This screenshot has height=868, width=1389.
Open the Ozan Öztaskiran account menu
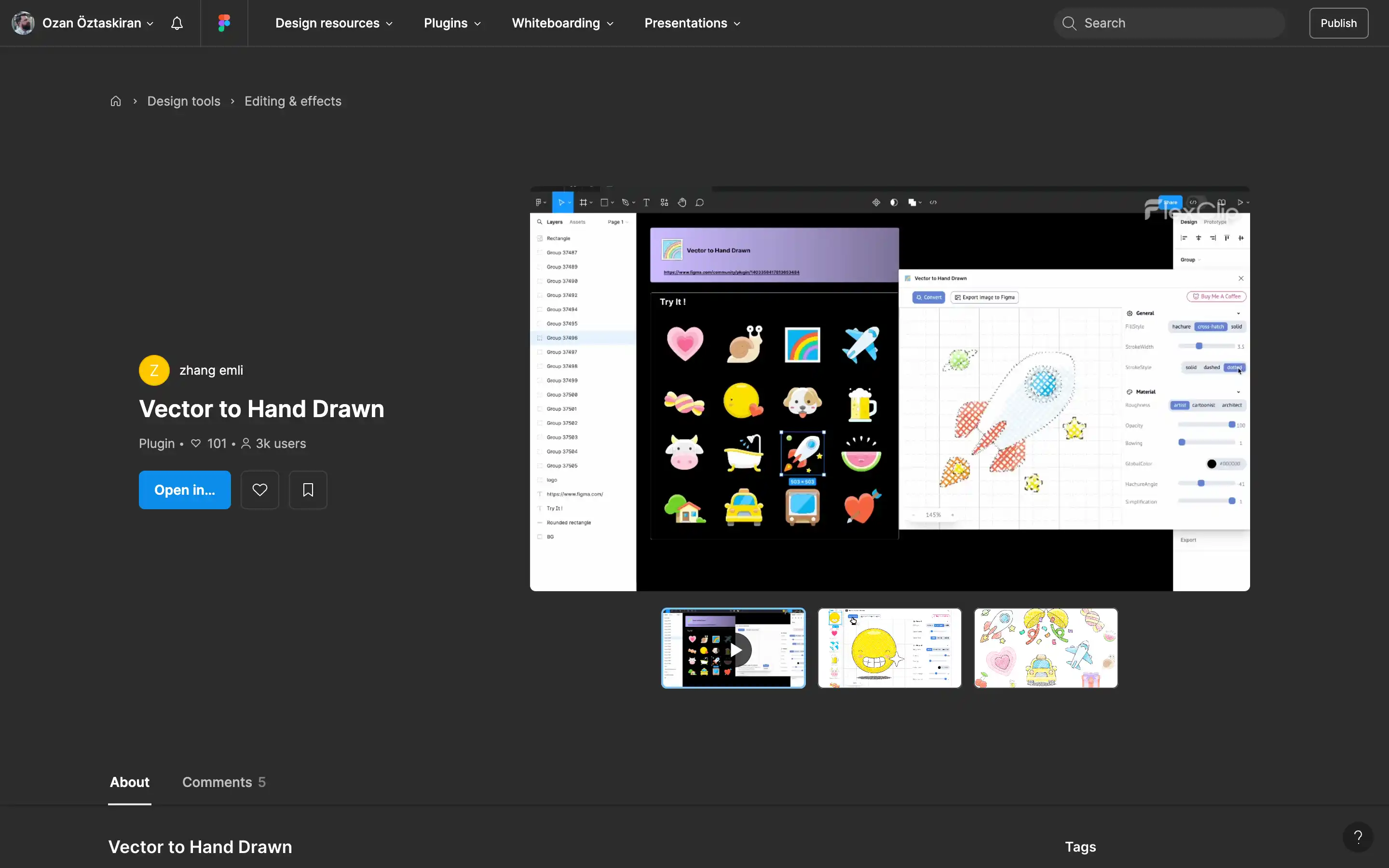pos(82,23)
